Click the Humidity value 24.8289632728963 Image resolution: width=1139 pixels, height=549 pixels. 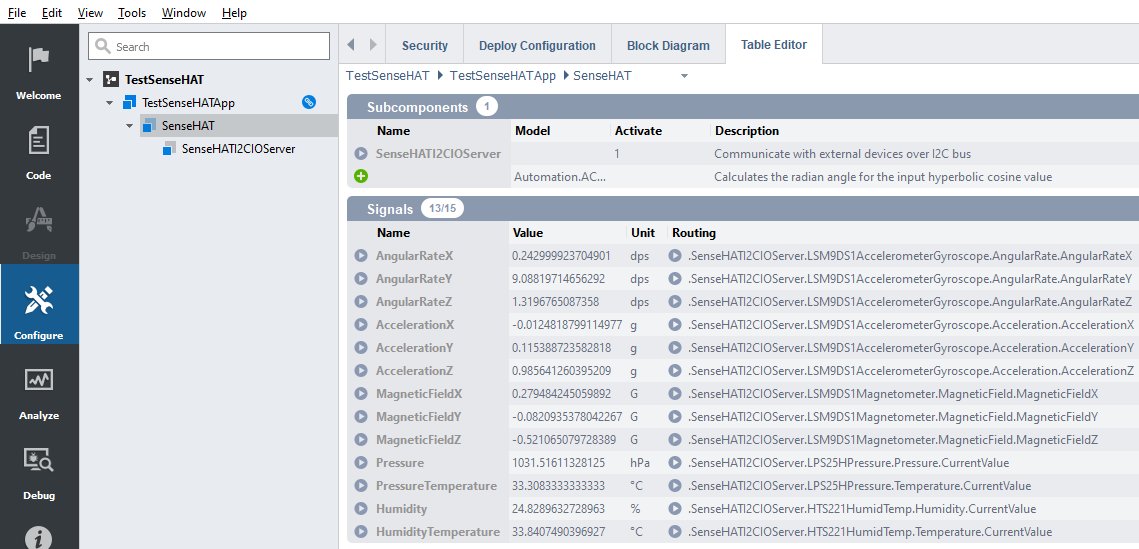tap(558, 508)
